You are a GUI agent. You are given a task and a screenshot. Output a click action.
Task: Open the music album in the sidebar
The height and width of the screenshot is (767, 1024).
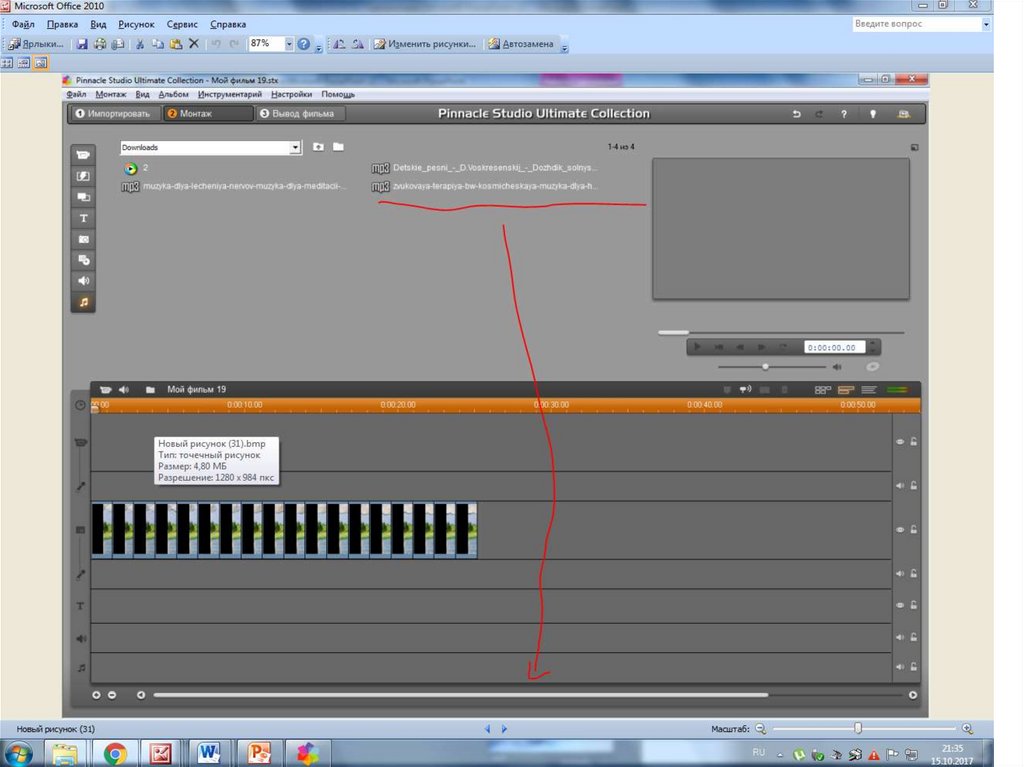[84, 301]
